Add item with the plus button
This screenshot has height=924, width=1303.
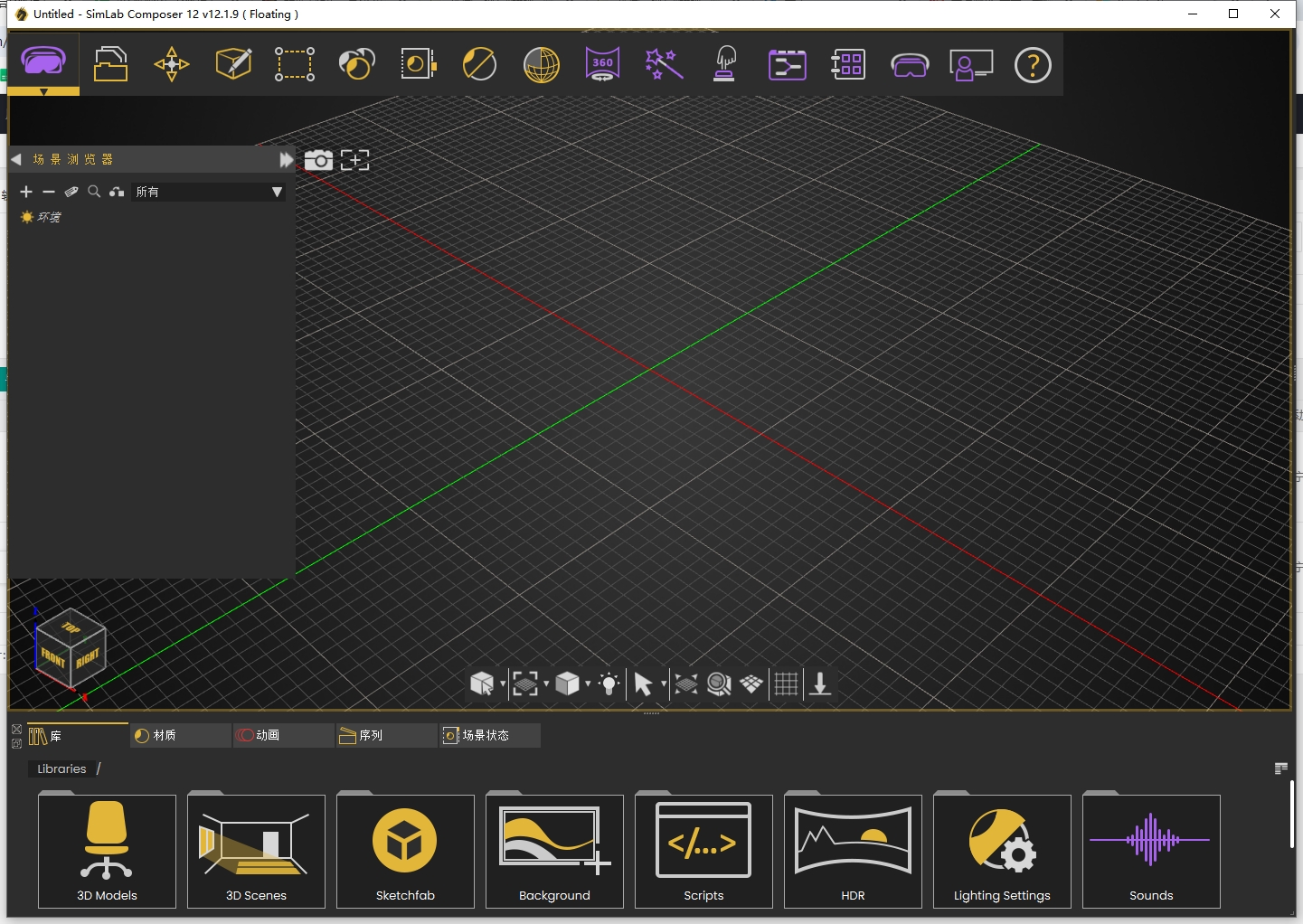26,192
